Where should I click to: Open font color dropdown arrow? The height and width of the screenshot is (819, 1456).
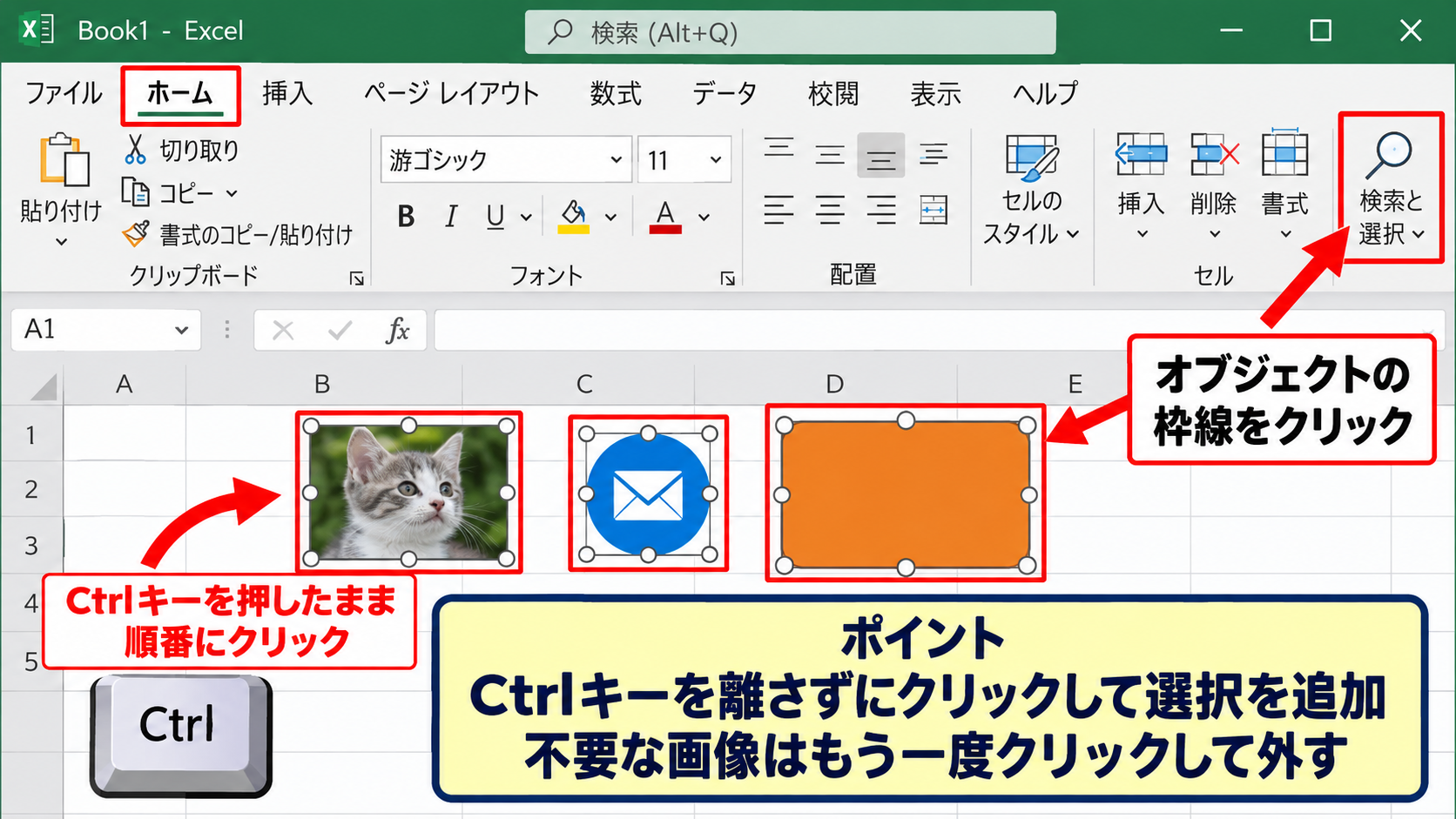704,217
